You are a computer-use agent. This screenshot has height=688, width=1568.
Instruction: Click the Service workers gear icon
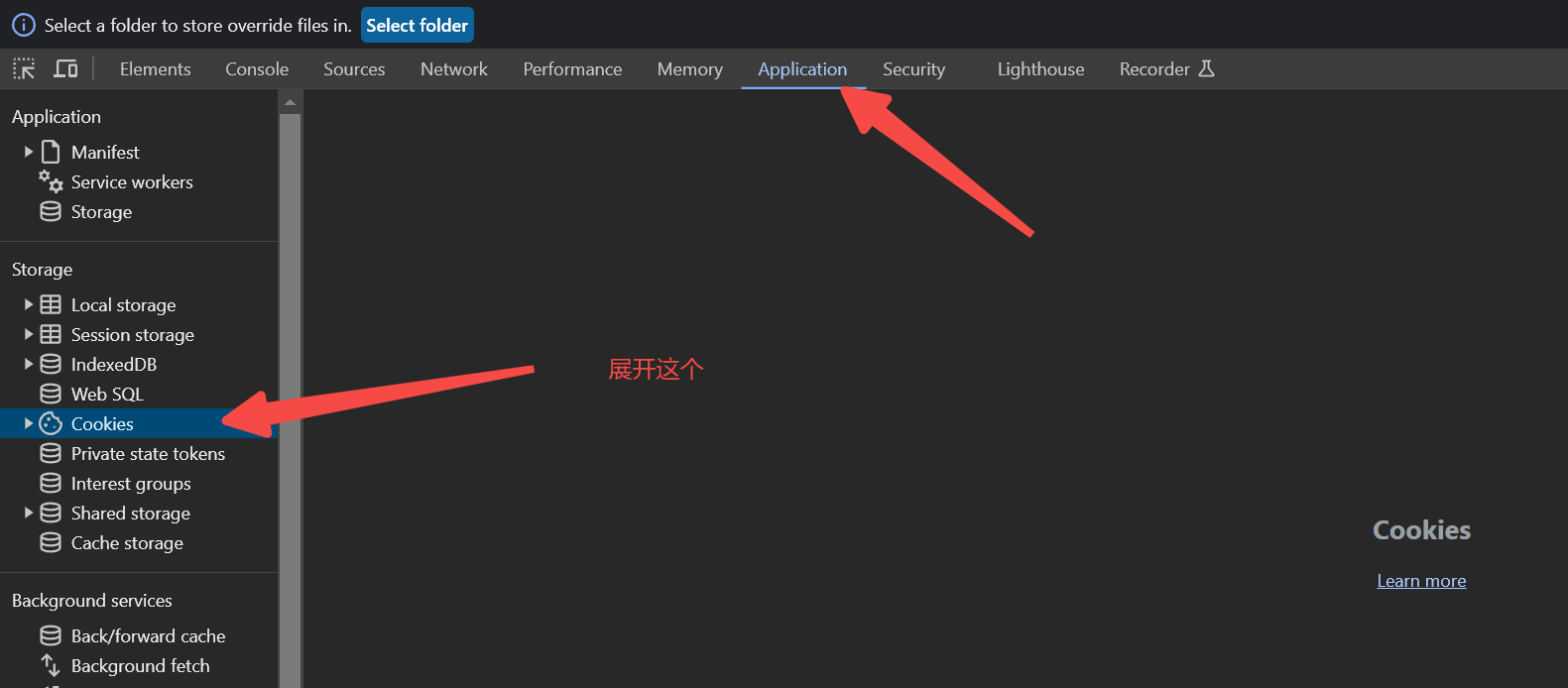click(51, 181)
